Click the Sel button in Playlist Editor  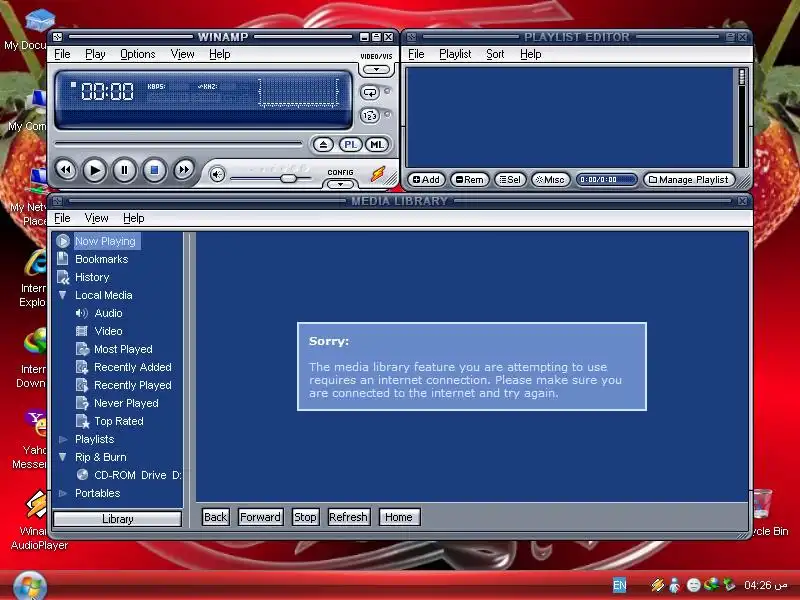(510, 180)
